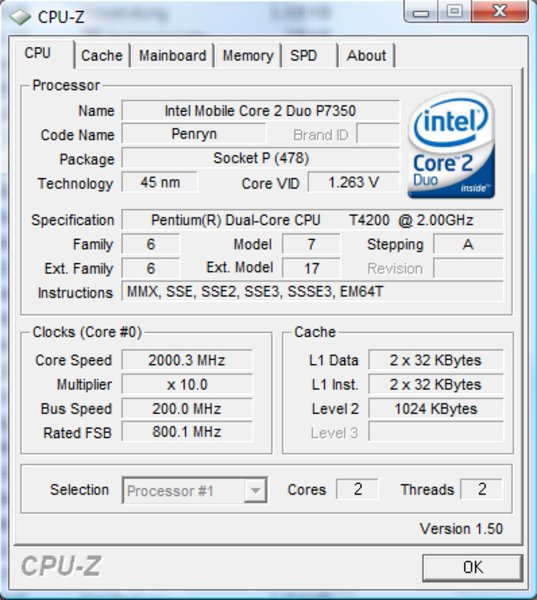Open the About tab
The image size is (537, 600).
point(366,56)
